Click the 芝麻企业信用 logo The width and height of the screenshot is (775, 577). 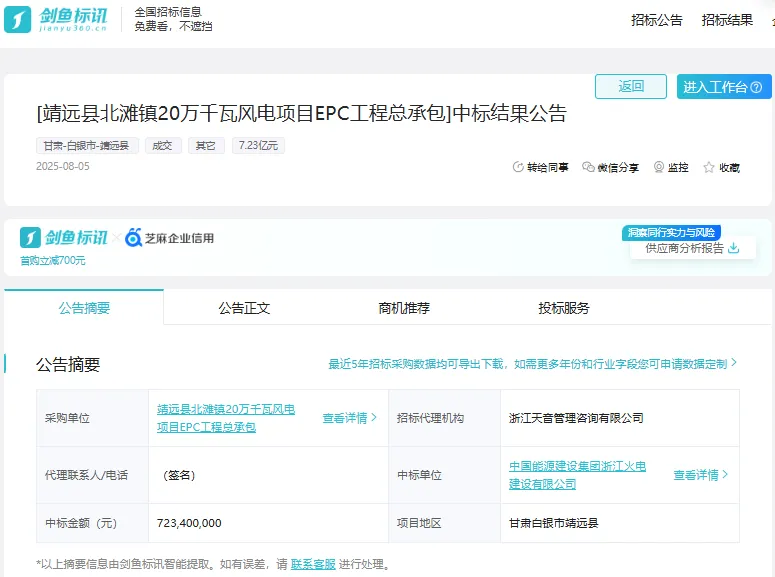[169, 238]
